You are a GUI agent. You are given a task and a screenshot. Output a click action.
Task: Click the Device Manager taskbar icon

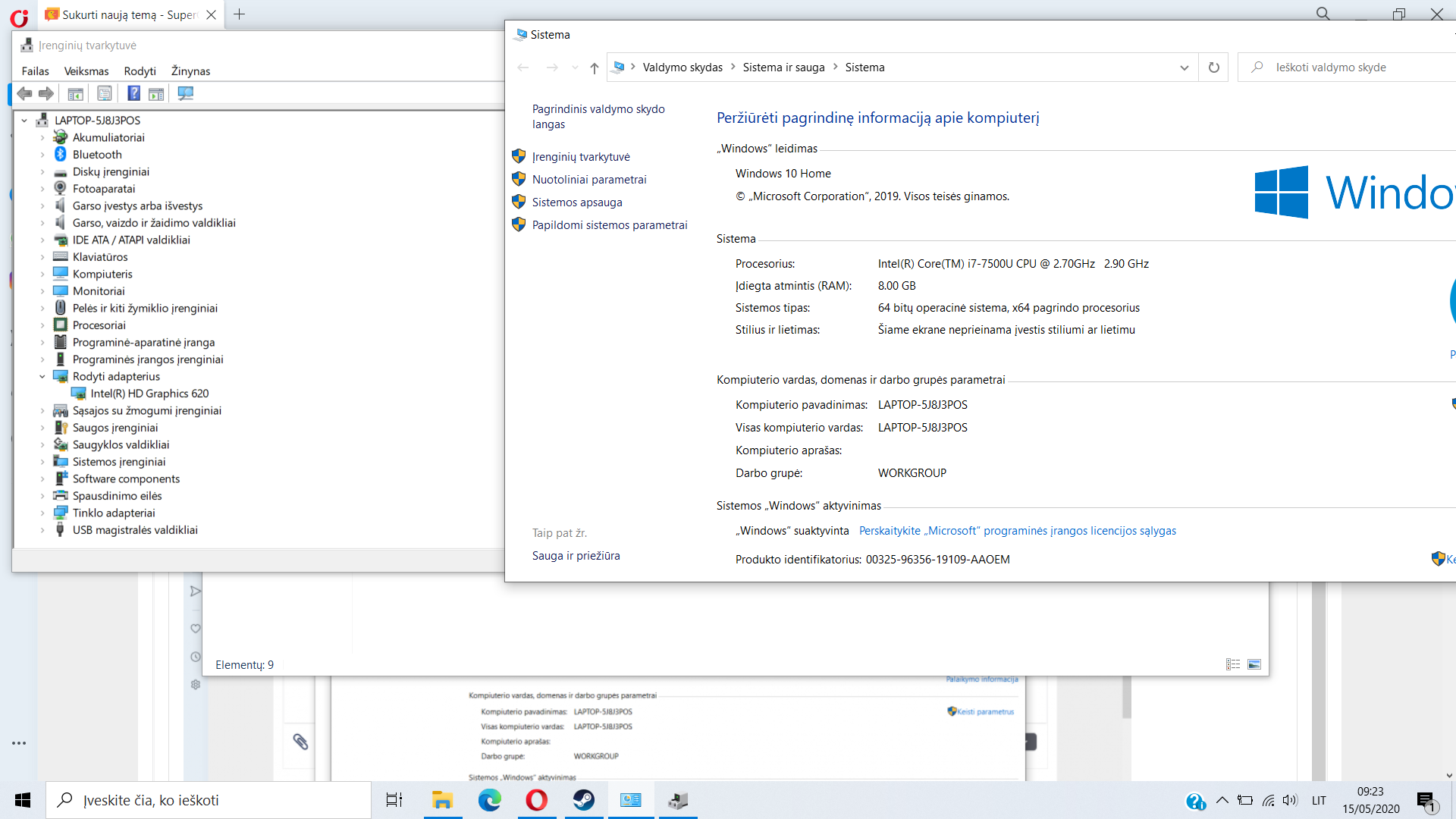coord(678,800)
